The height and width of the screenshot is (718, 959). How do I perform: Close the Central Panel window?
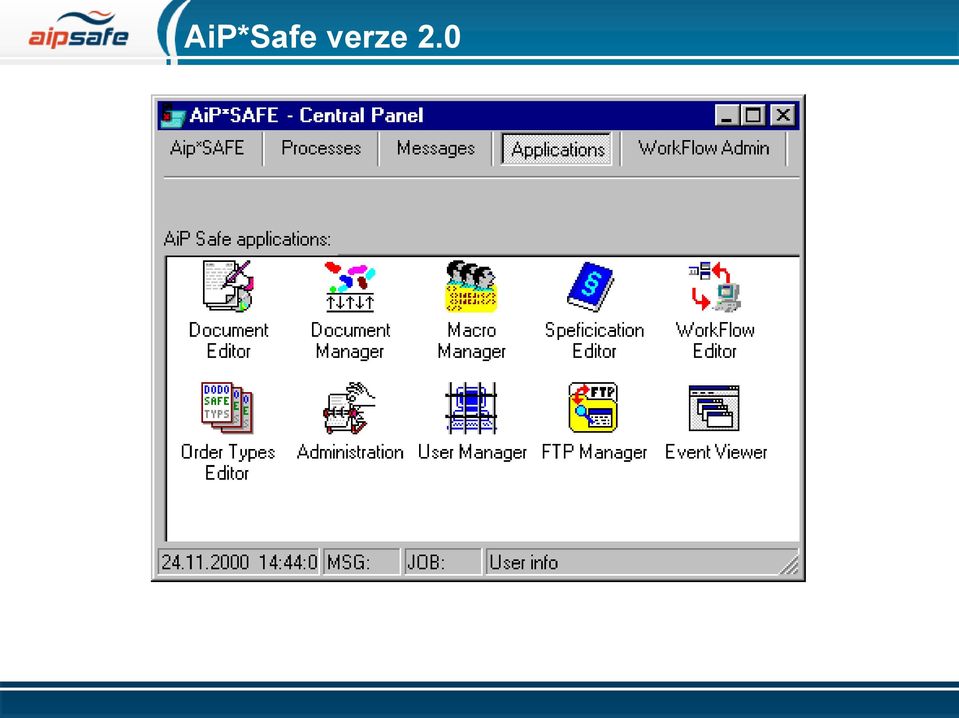point(783,116)
